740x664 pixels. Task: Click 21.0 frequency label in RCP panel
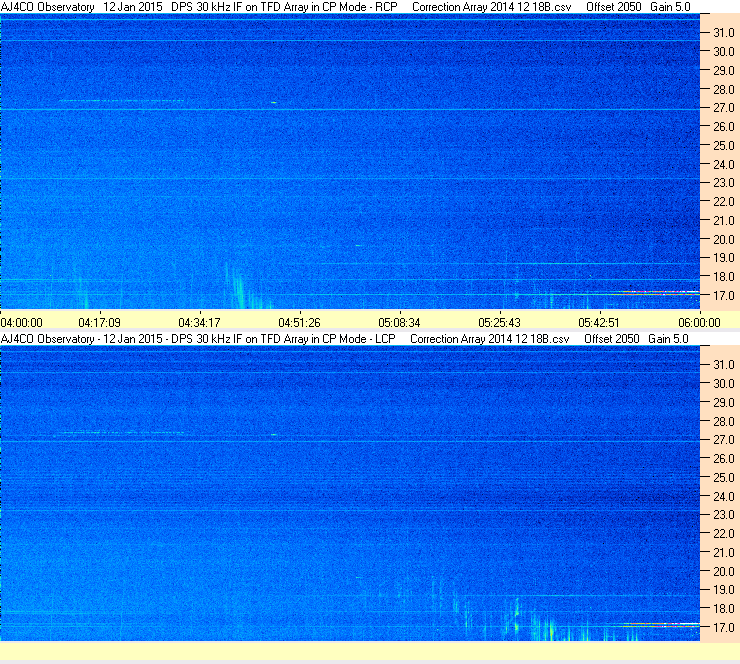[x=723, y=221]
